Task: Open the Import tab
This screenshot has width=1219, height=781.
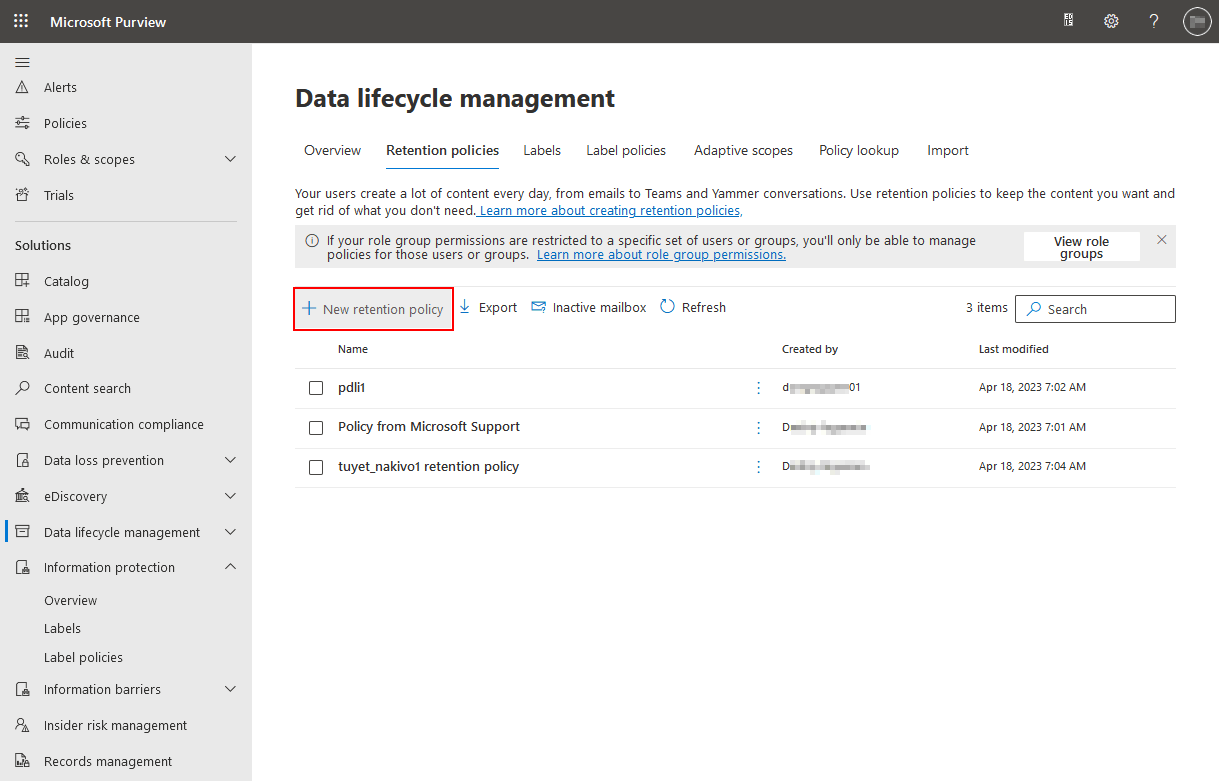Action: [x=948, y=150]
